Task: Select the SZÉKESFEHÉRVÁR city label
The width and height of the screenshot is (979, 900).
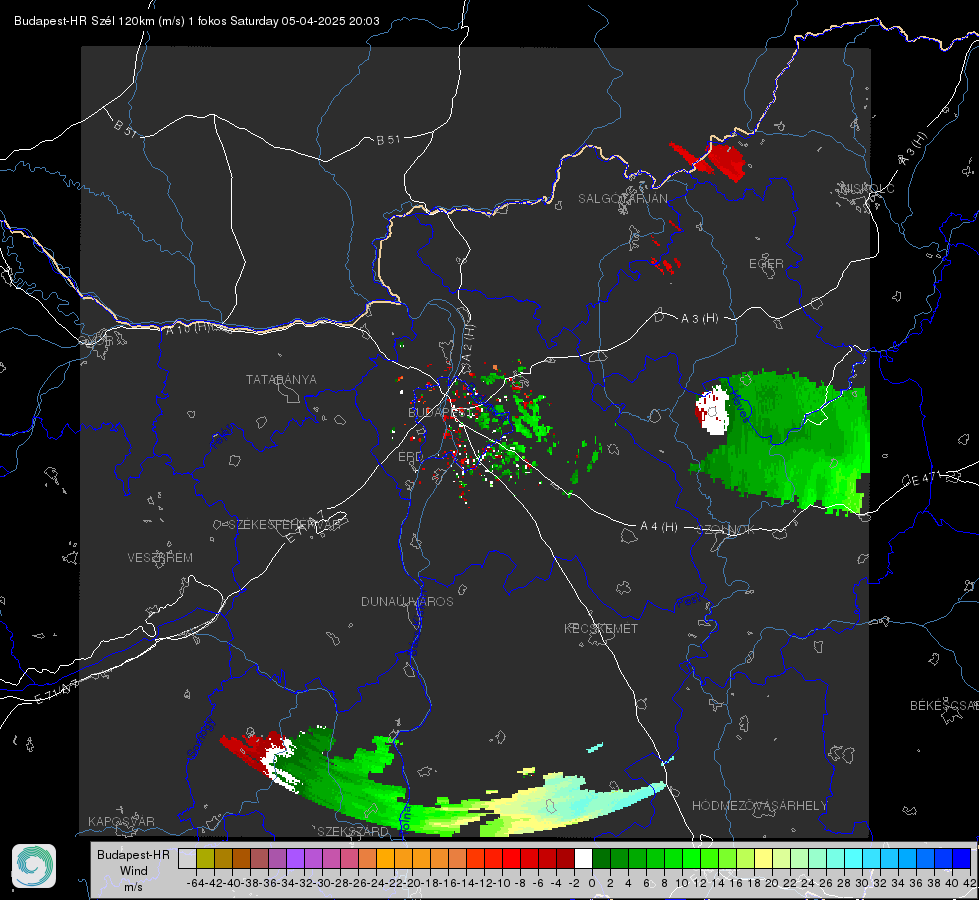Action: click(284, 524)
